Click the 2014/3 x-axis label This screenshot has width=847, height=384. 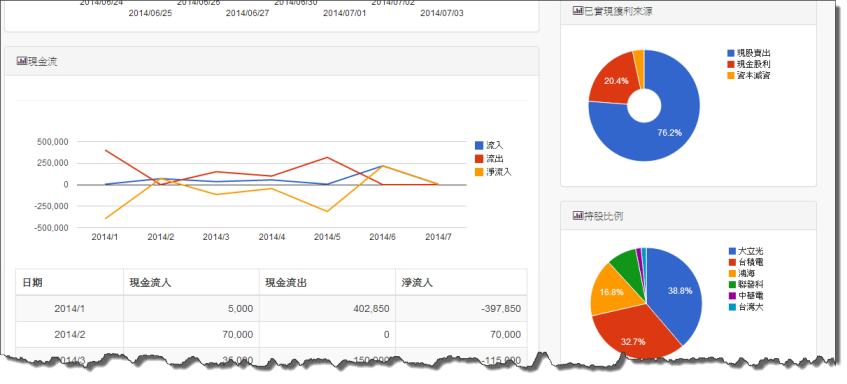[216, 237]
